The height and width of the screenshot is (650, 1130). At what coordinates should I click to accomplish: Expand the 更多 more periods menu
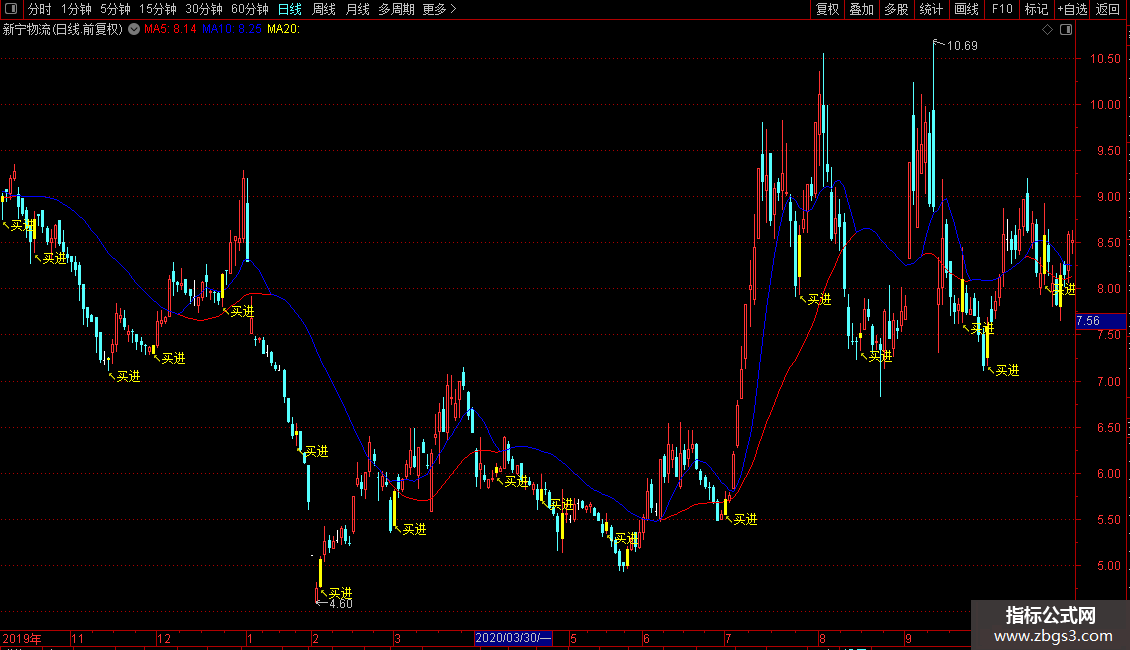click(x=439, y=9)
